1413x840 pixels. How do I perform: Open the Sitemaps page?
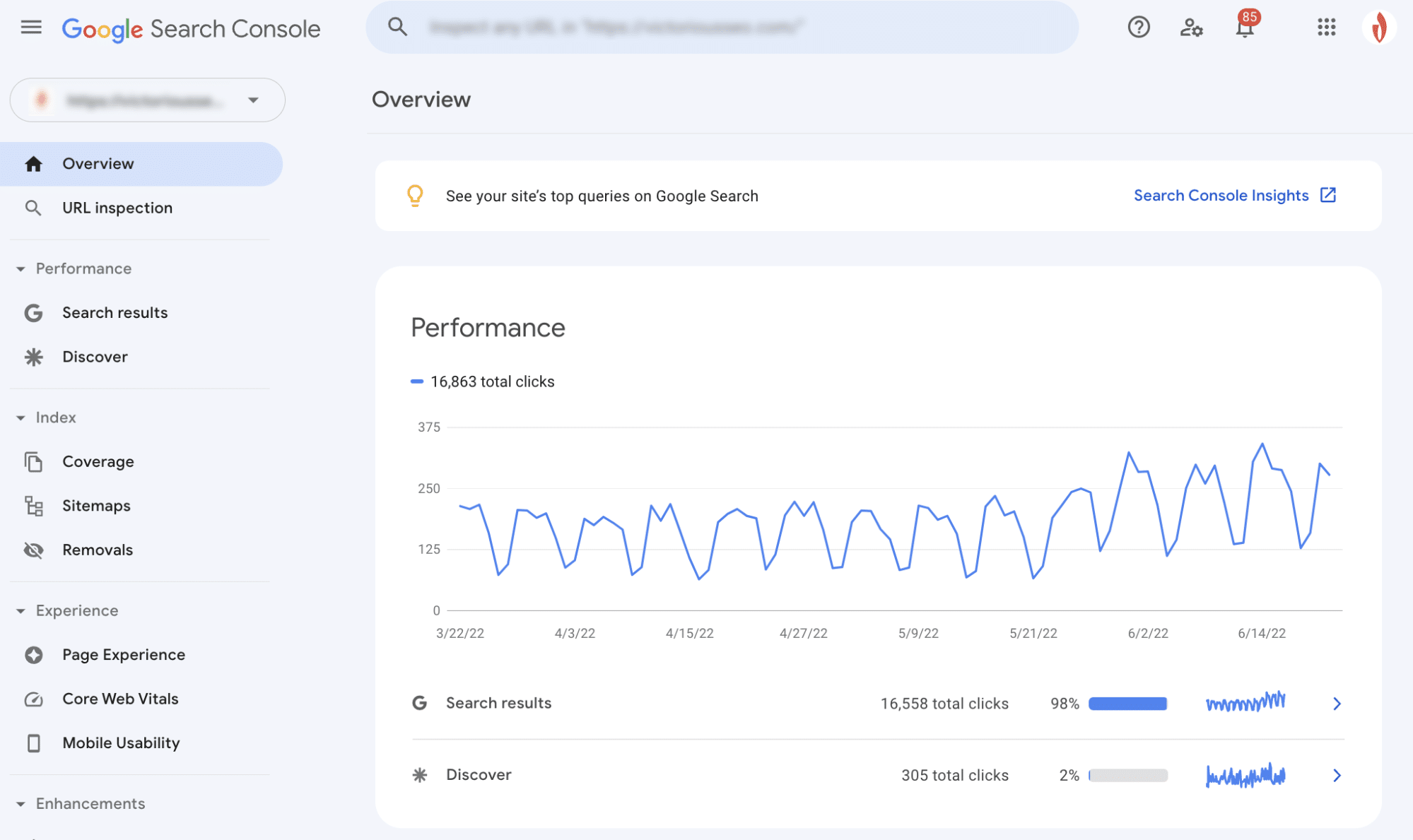tap(141, 506)
